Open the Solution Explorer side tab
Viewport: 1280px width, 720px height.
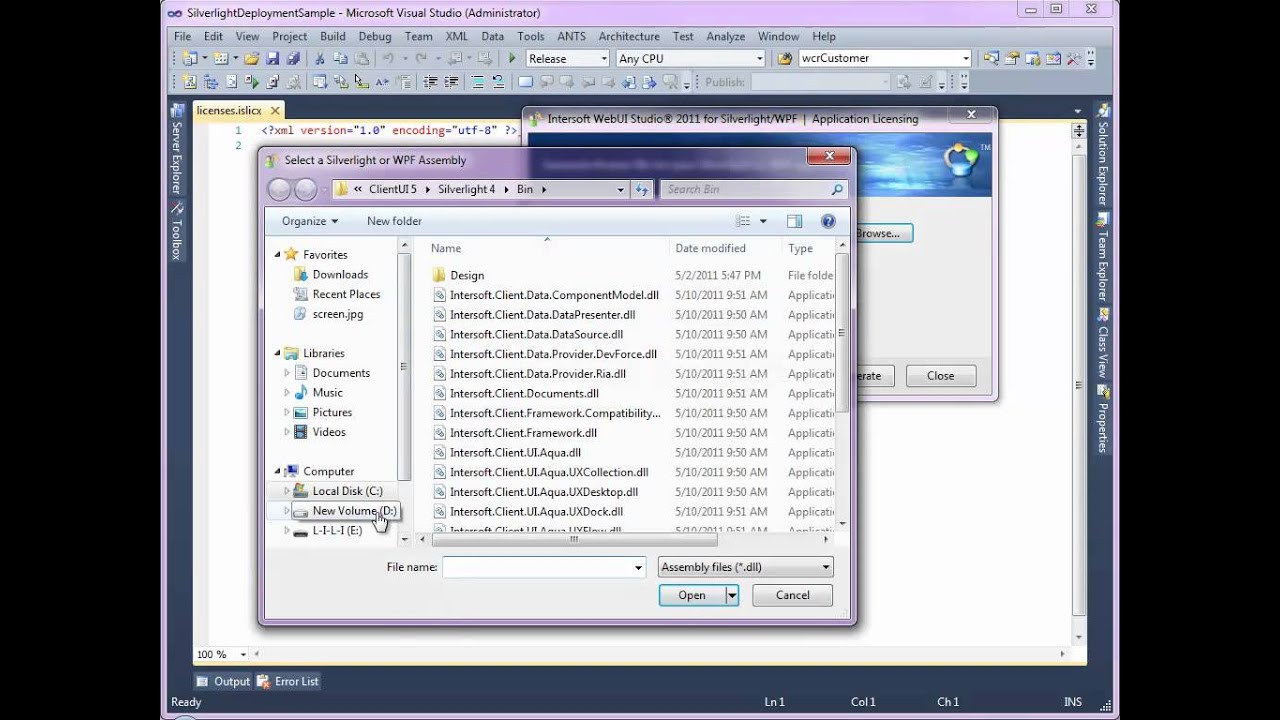1103,156
